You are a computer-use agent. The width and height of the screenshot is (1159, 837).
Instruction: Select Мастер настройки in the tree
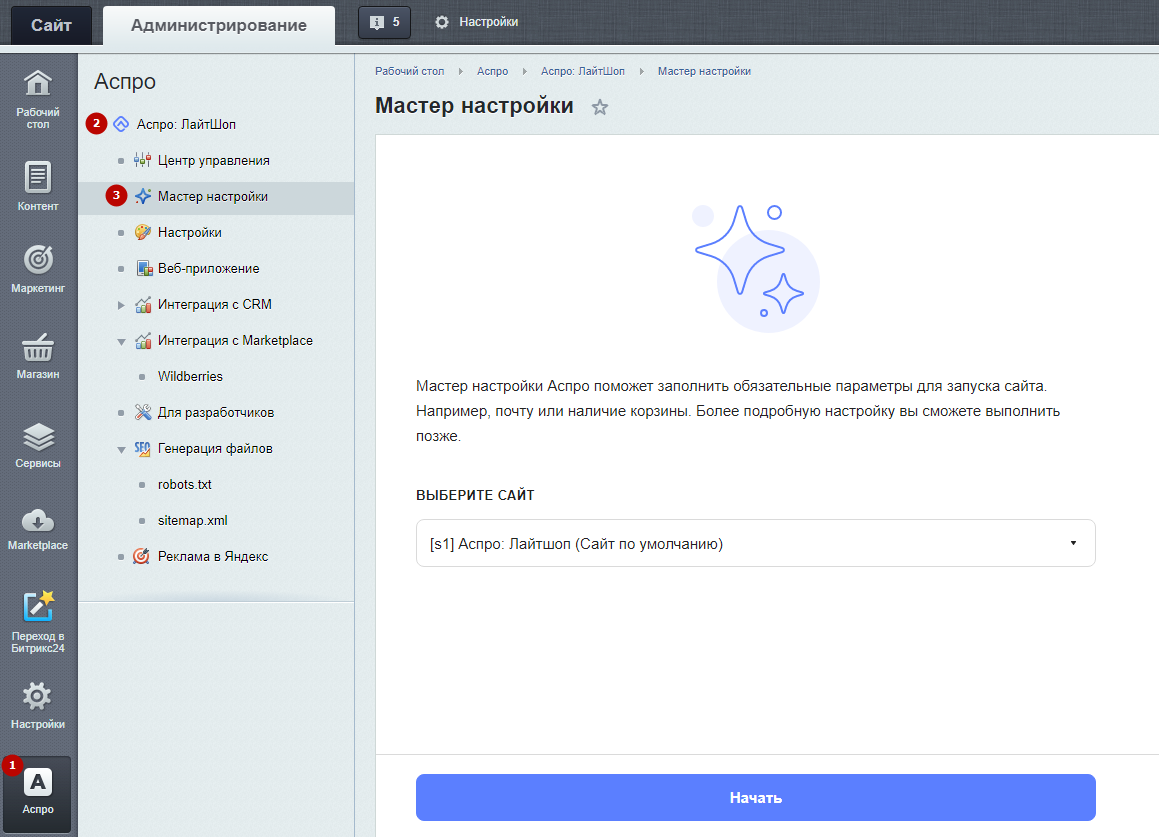213,197
